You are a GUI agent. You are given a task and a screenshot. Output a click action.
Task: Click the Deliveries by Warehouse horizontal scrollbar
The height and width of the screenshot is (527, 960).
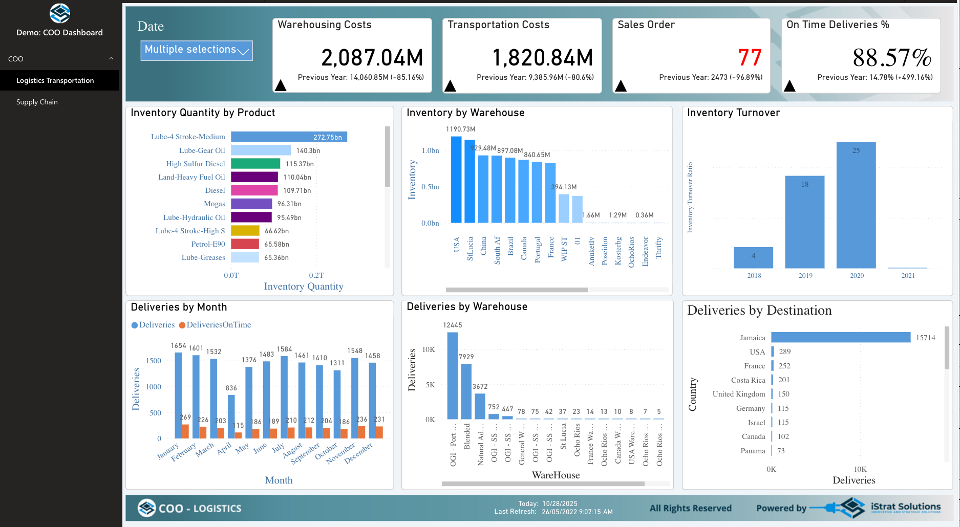pyautogui.click(x=543, y=484)
